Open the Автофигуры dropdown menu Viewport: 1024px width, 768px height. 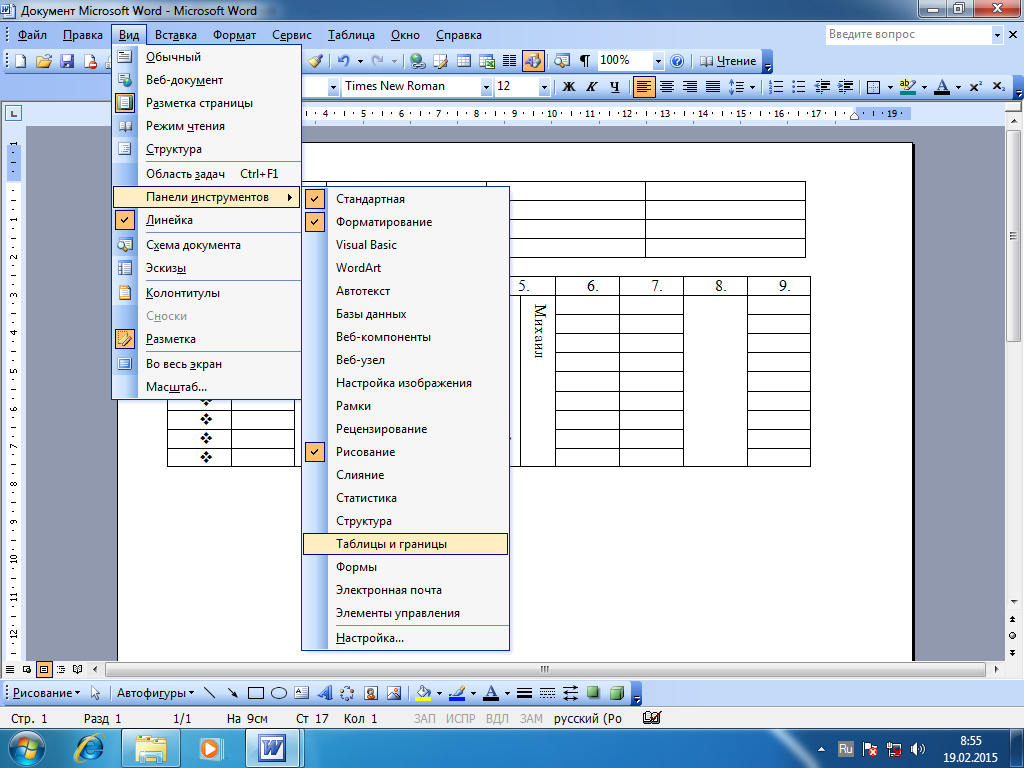155,693
